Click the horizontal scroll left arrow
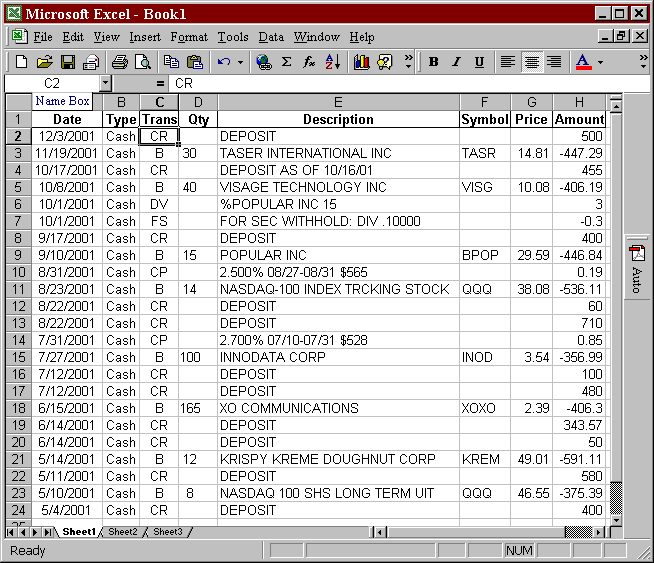 tap(380, 532)
